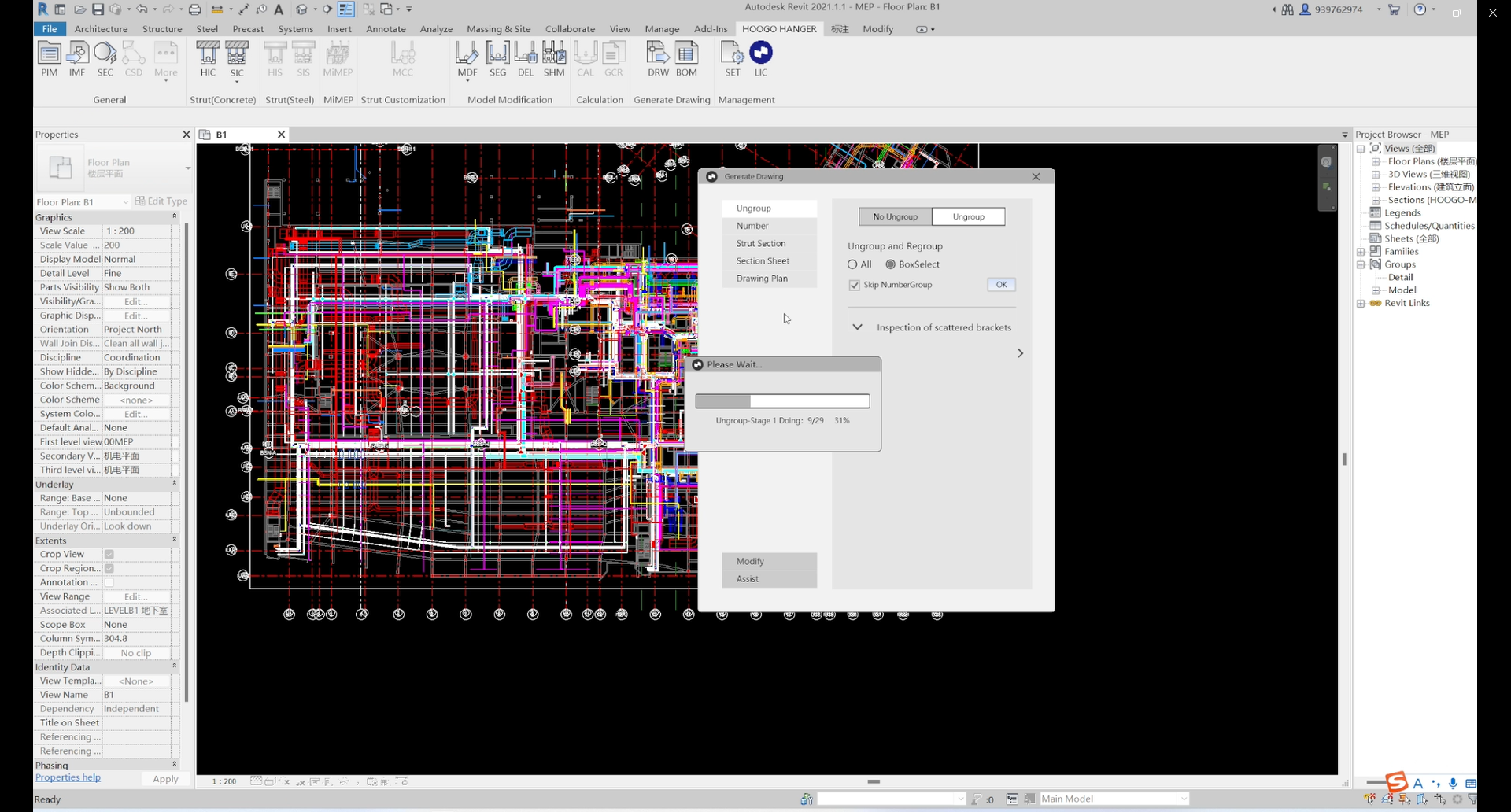Screen dimensions: 1511x812
Task: Click the LIC license icon
Action: [761, 54]
